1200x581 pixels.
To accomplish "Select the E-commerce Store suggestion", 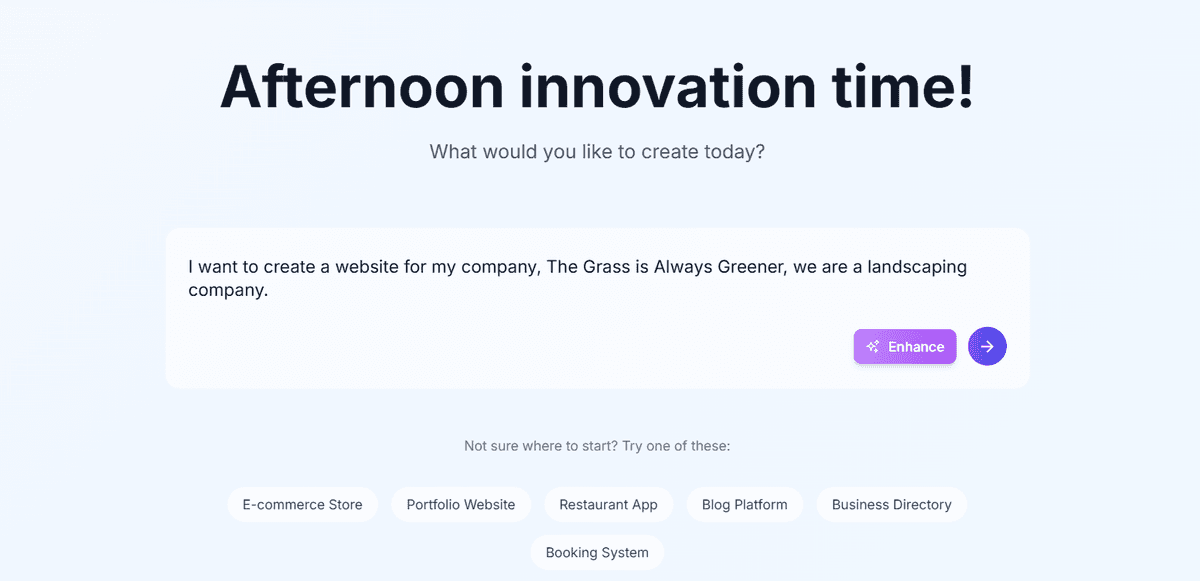I will 302,505.
